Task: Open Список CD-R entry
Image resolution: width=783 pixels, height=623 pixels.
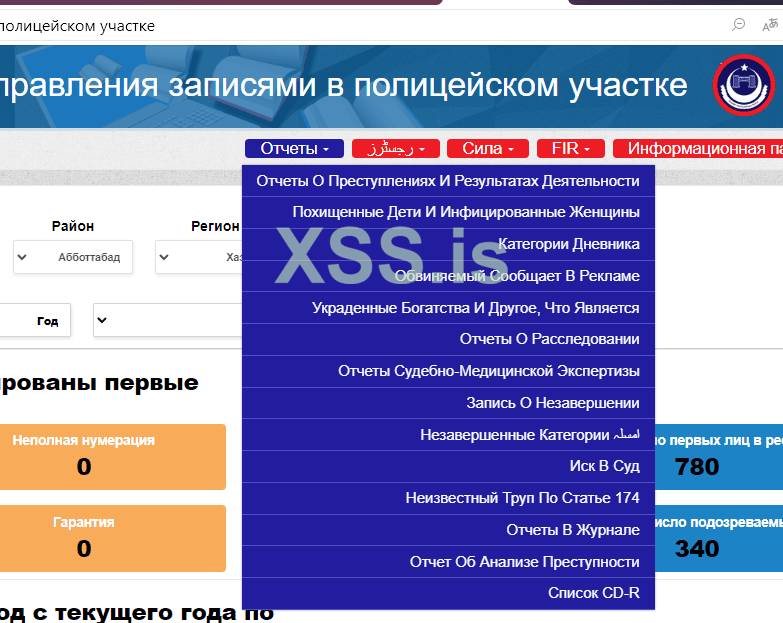Action: 448,593
